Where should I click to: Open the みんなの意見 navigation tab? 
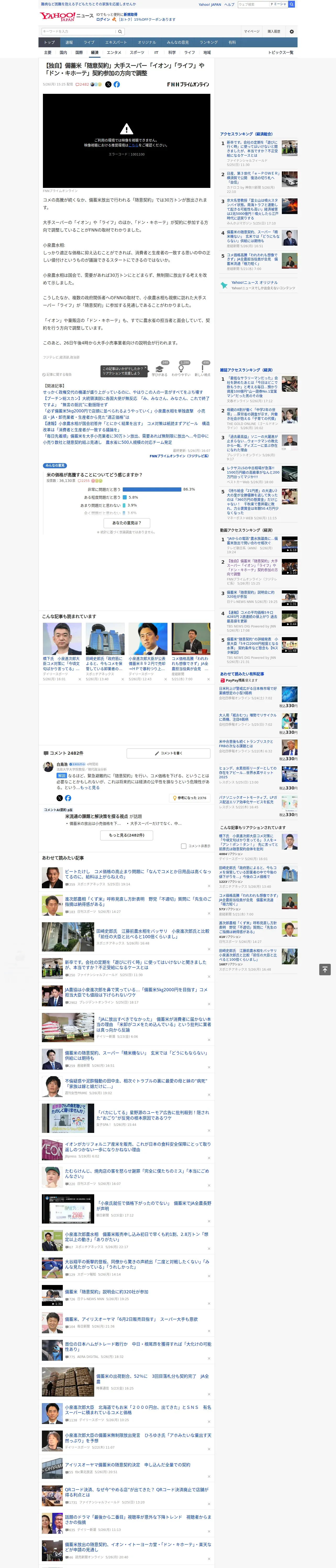177,43
